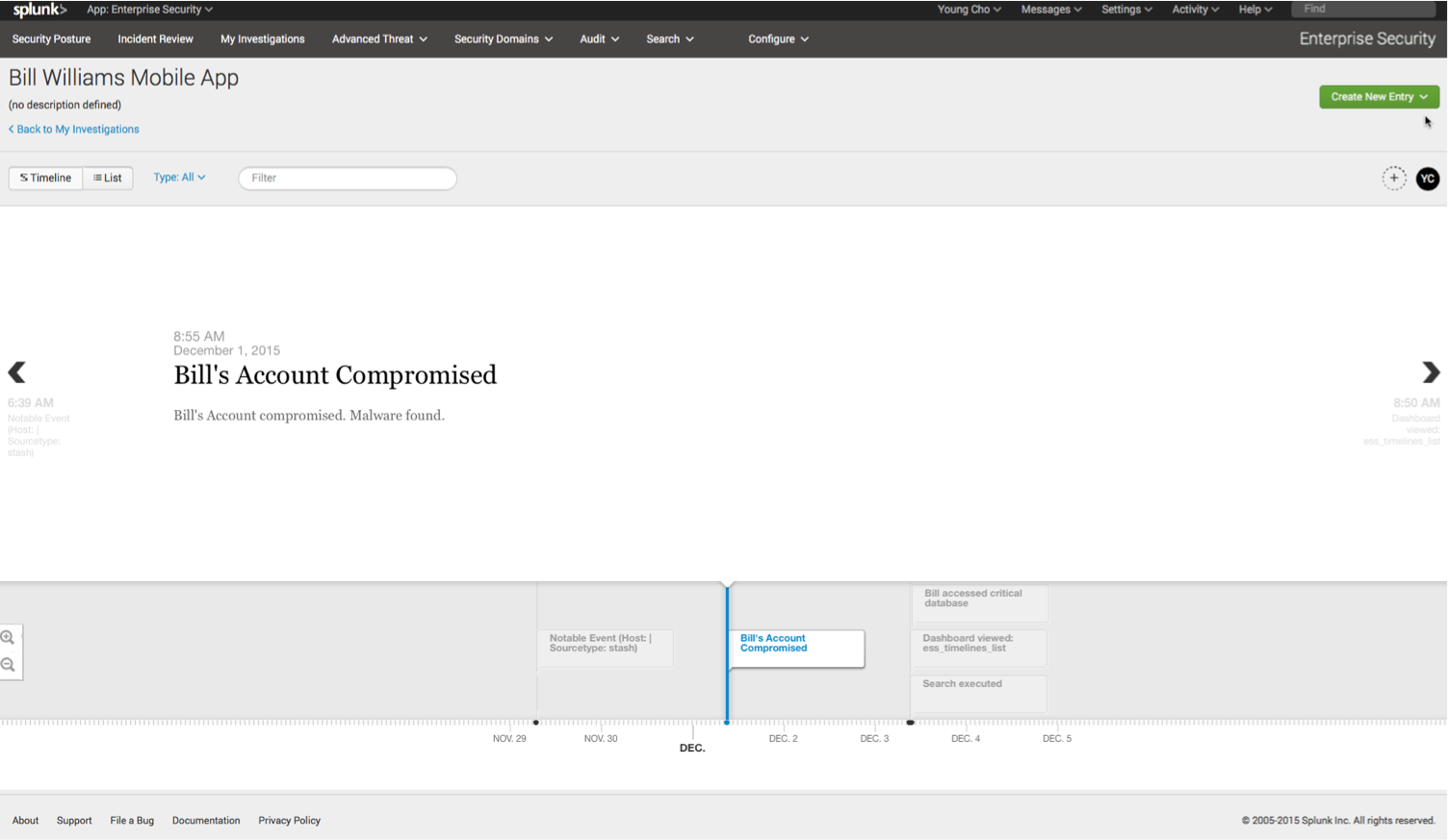This screenshot has width=1448, height=840.
Task: Add collaborator with the plus circle icon
Action: (1394, 178)
